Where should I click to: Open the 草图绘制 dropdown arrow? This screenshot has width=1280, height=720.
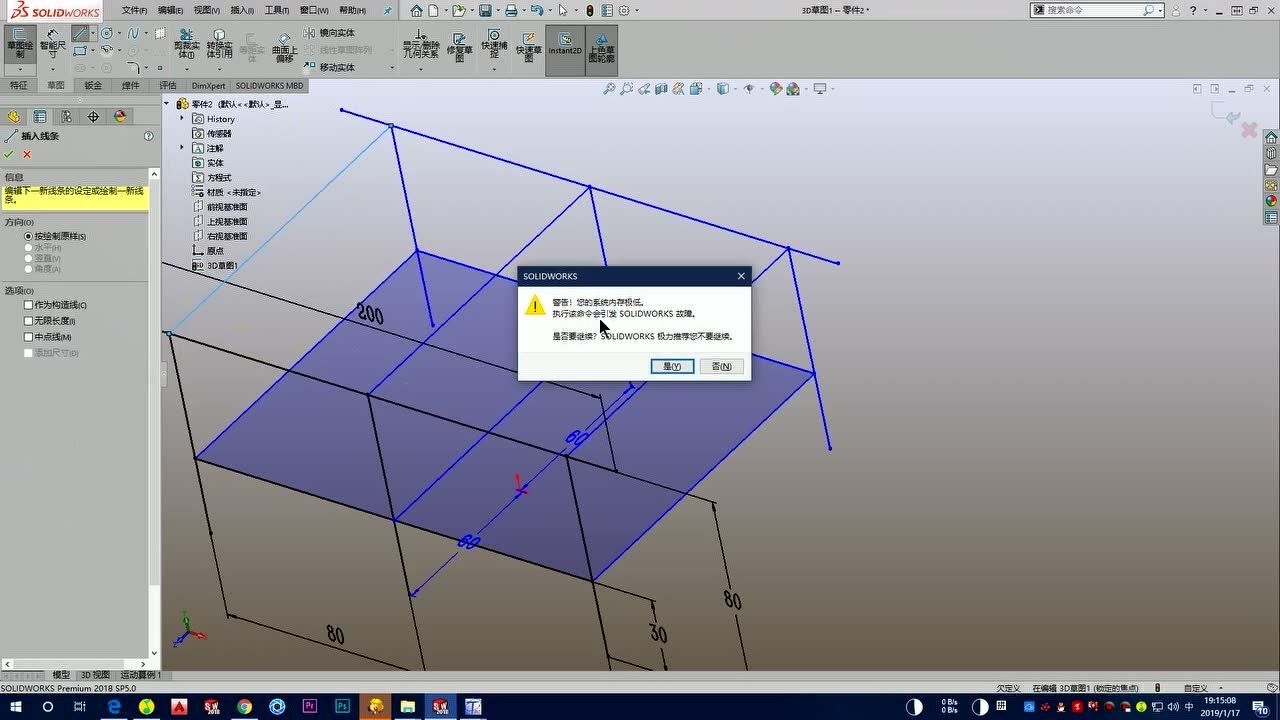point(20,69)
